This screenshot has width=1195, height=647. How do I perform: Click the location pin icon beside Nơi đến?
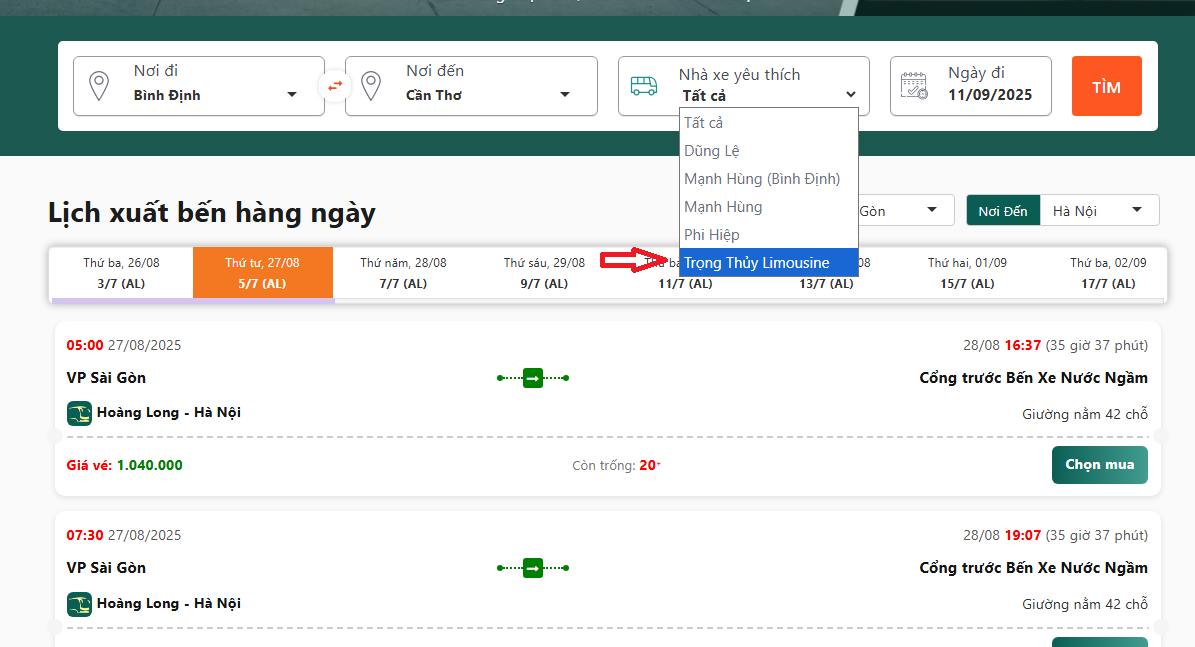tap(371, 86)
